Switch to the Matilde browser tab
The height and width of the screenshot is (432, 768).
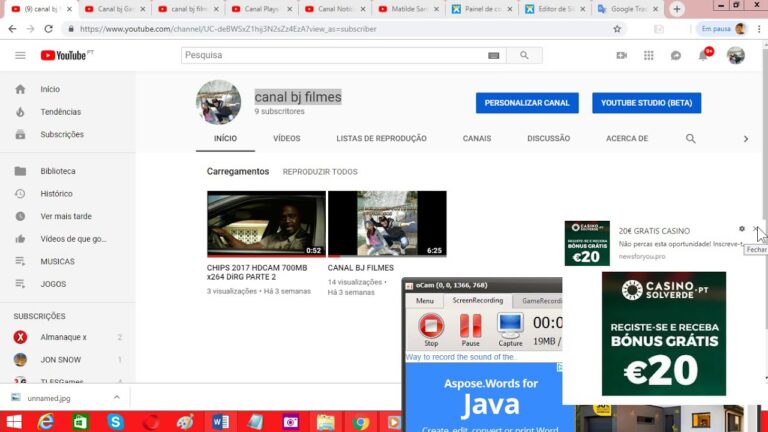(408, 9)
